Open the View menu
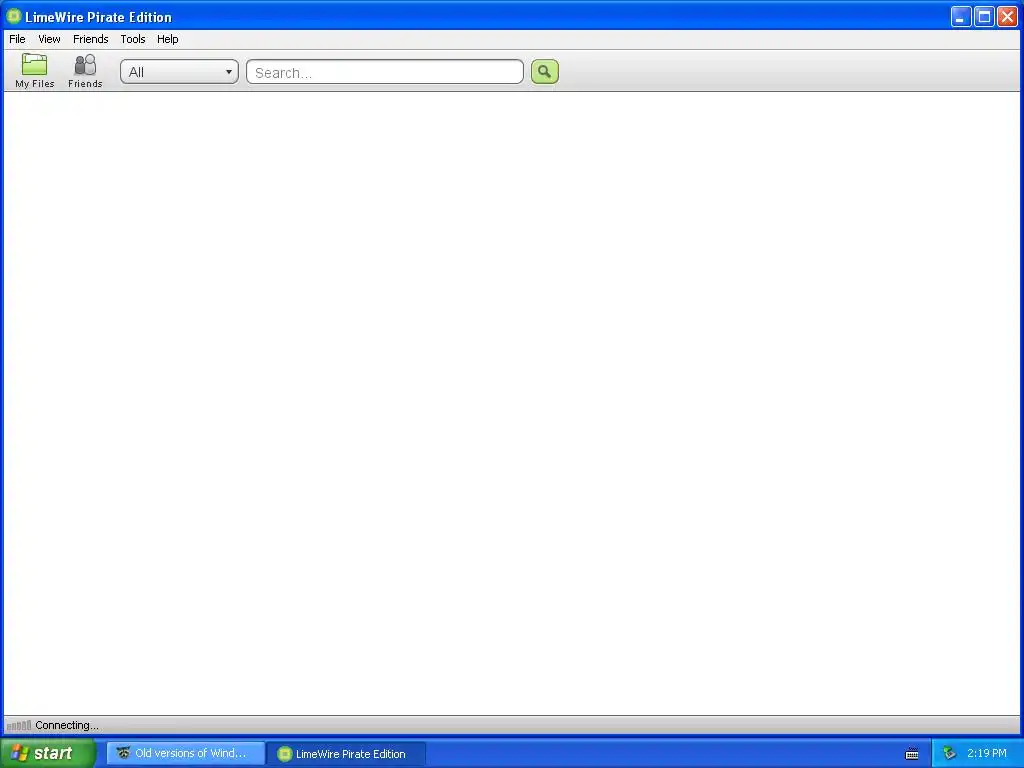The image size is (1024, 768). coord(49,39)
